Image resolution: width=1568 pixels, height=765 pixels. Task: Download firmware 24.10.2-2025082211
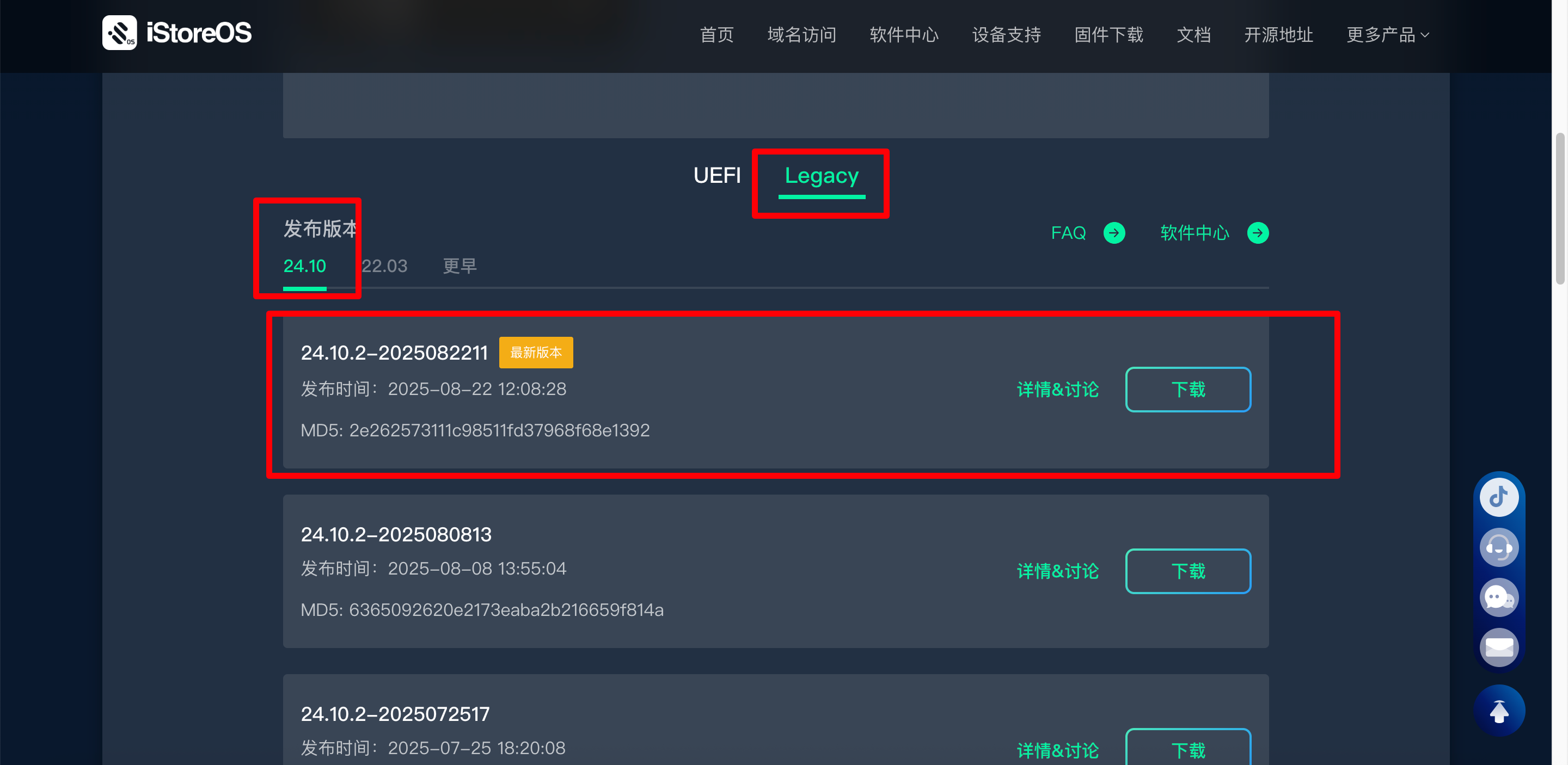pyautogui.click(x=1187, y=390)
